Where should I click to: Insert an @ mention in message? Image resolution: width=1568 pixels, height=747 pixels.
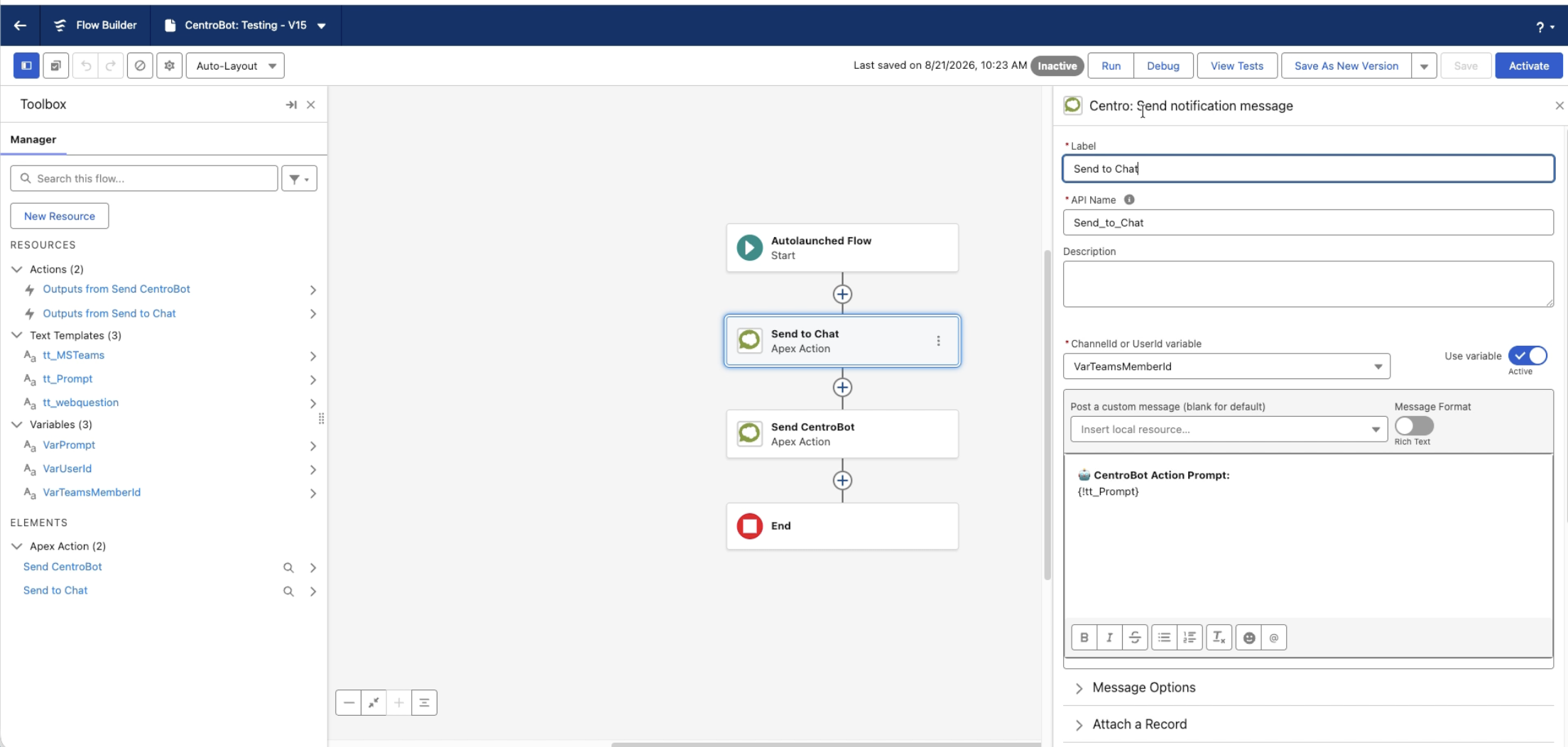pos(1274,638)
